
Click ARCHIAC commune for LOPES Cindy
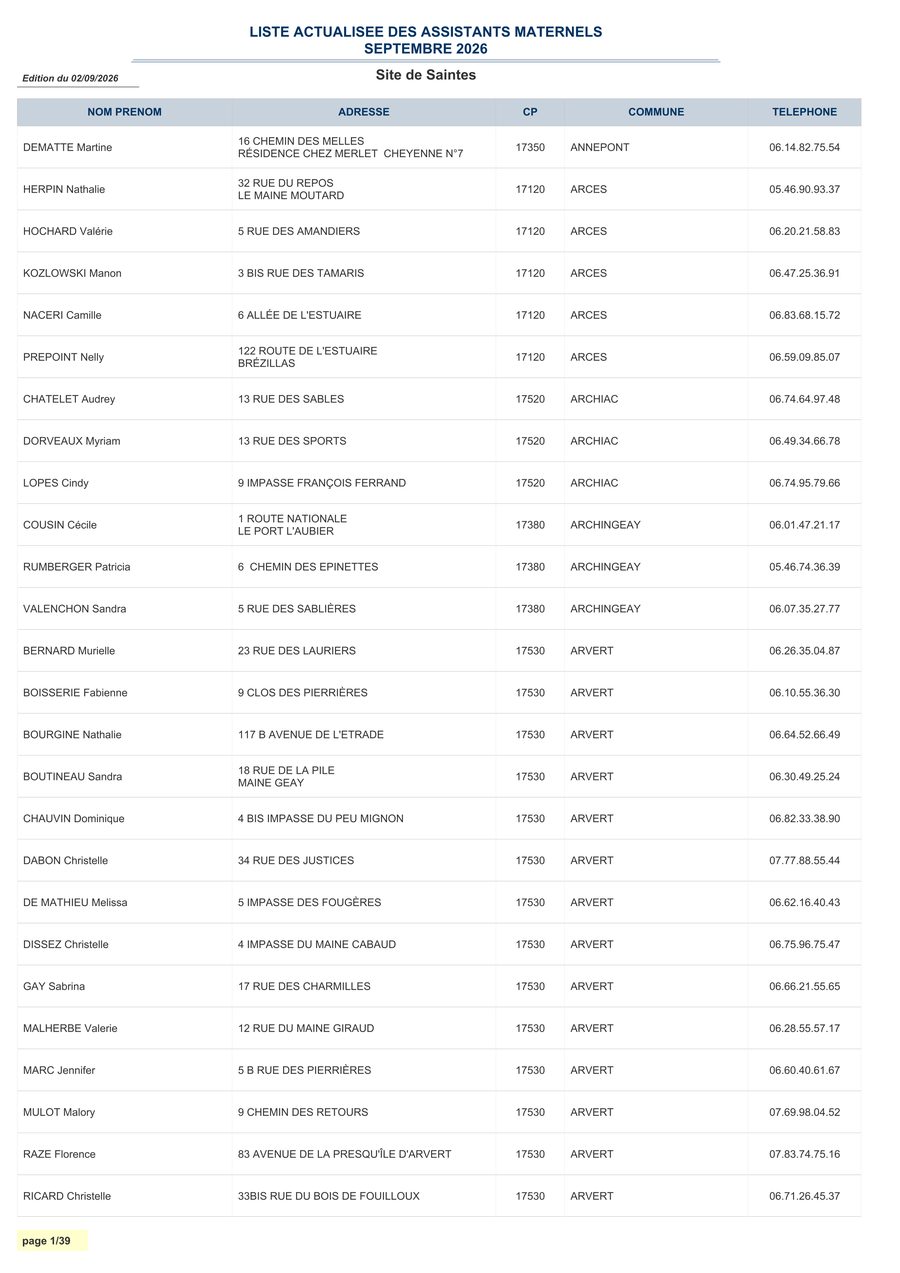594,483
